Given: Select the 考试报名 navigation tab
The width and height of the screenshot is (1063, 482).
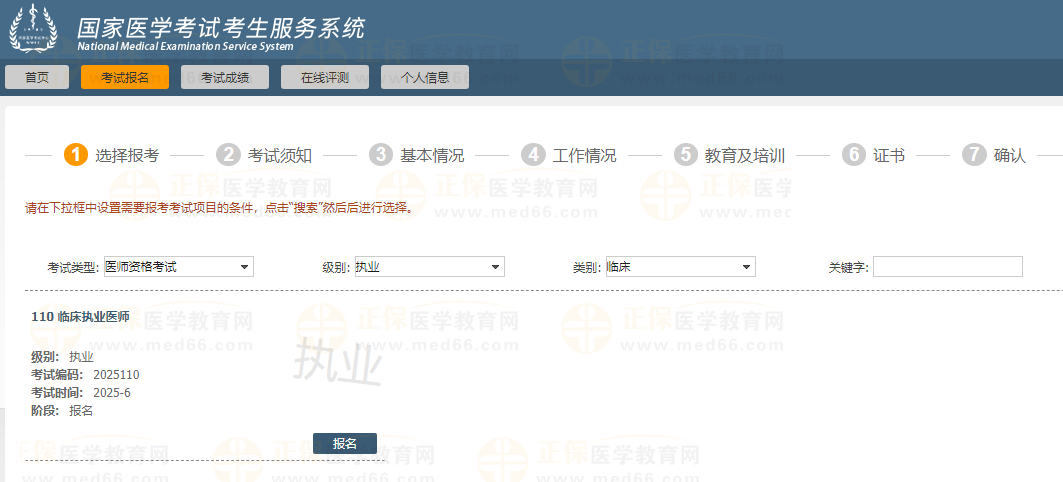Looking at the screenshot, I should click(x=125, y=77).
